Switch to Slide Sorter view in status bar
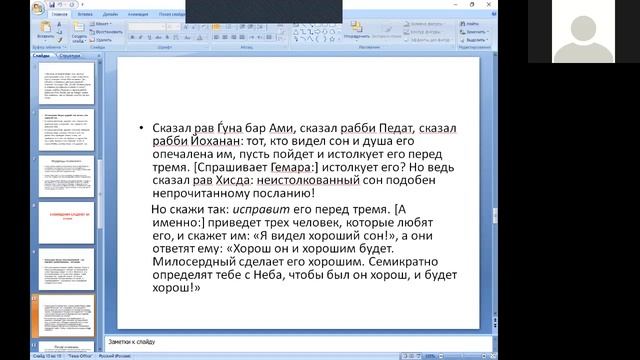640x360 pixels. [x=411, y=356]
